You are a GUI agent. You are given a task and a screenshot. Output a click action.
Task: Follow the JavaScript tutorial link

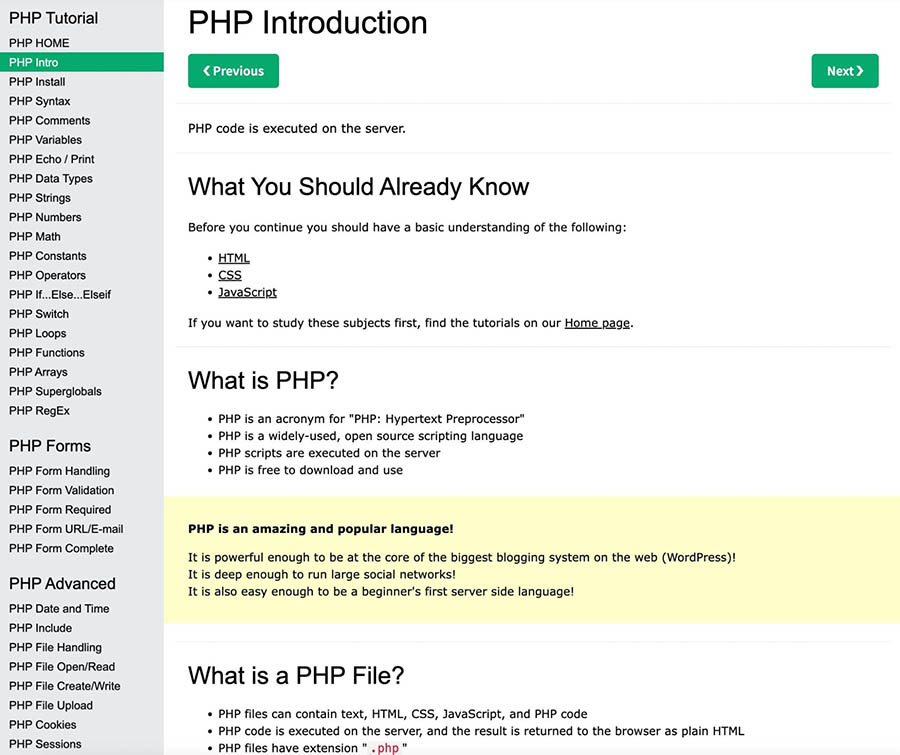[247, 292]
